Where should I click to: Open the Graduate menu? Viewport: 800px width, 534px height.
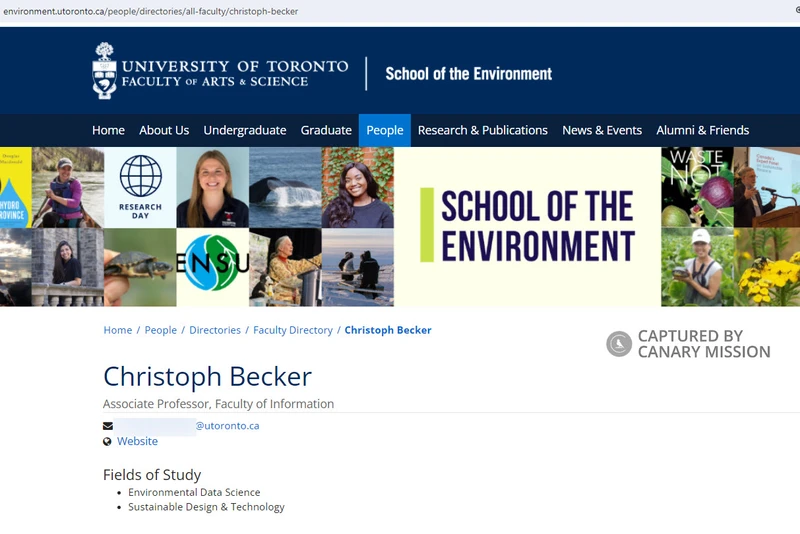tap(326, 131)
